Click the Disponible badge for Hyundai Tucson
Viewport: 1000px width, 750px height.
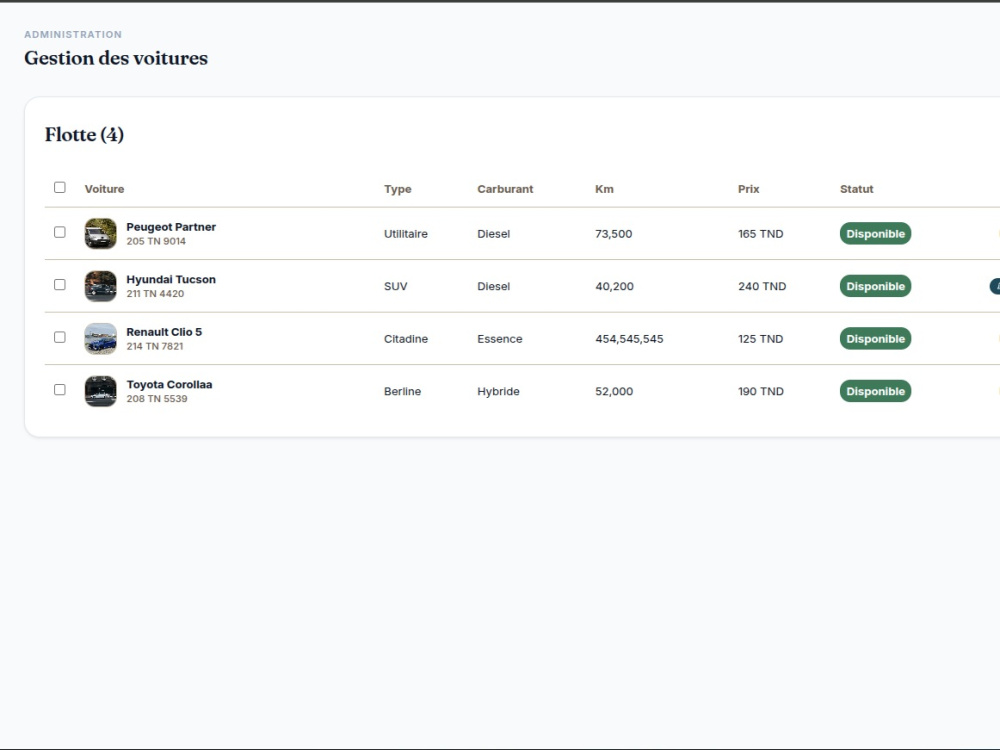pos(875,286)
